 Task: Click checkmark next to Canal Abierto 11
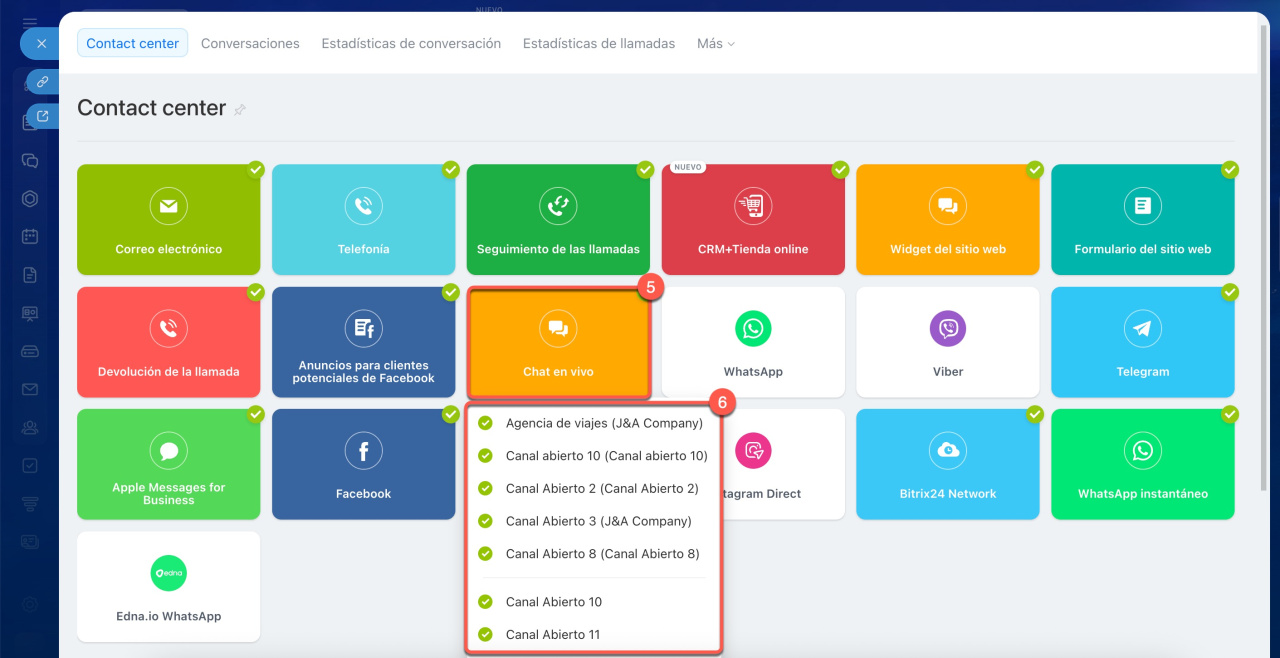point(485,634)
